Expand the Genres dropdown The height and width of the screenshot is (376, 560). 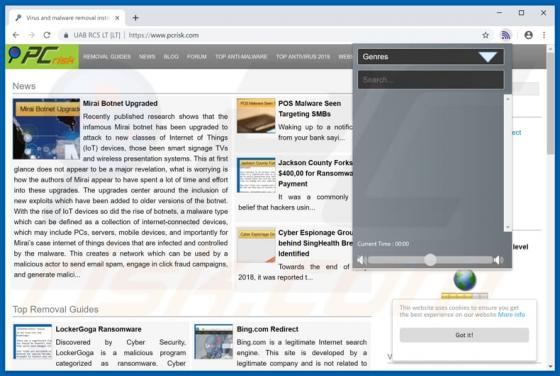click(x=431, y=56)
